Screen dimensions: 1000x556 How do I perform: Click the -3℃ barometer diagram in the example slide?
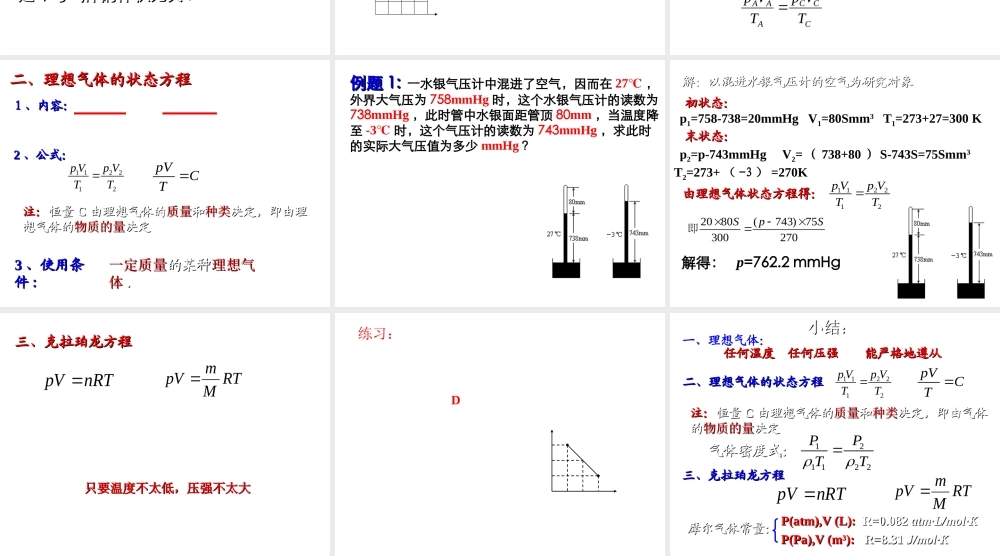point(627,231)
